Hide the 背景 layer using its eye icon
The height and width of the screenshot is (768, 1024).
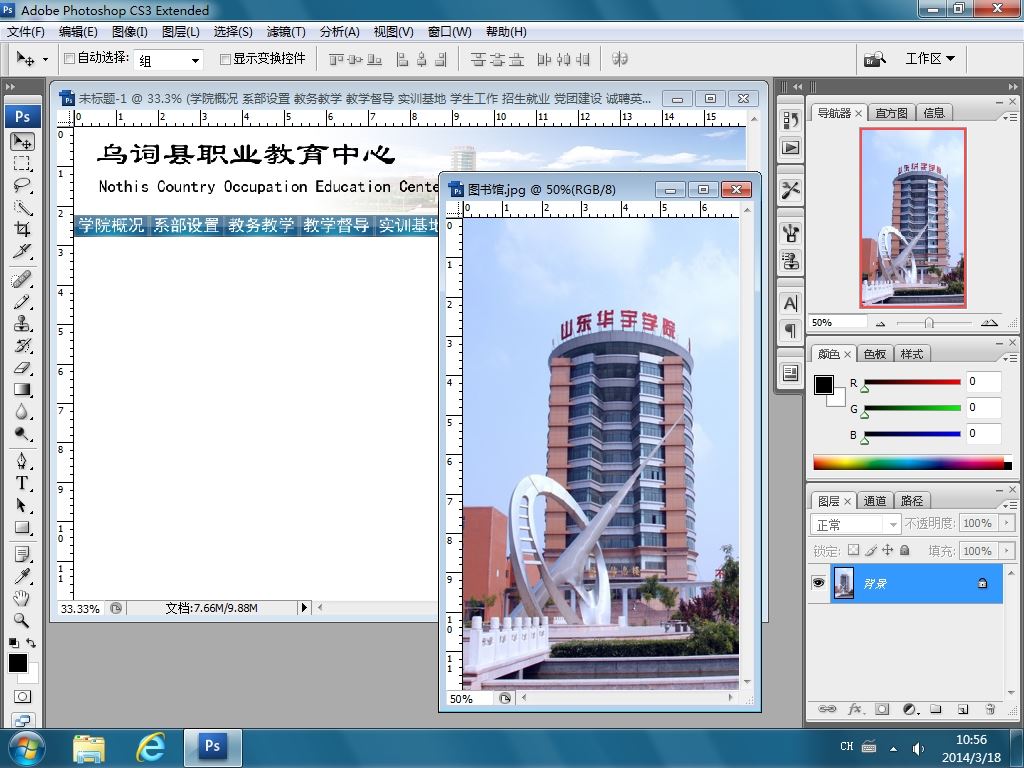(x=818, y=583)
